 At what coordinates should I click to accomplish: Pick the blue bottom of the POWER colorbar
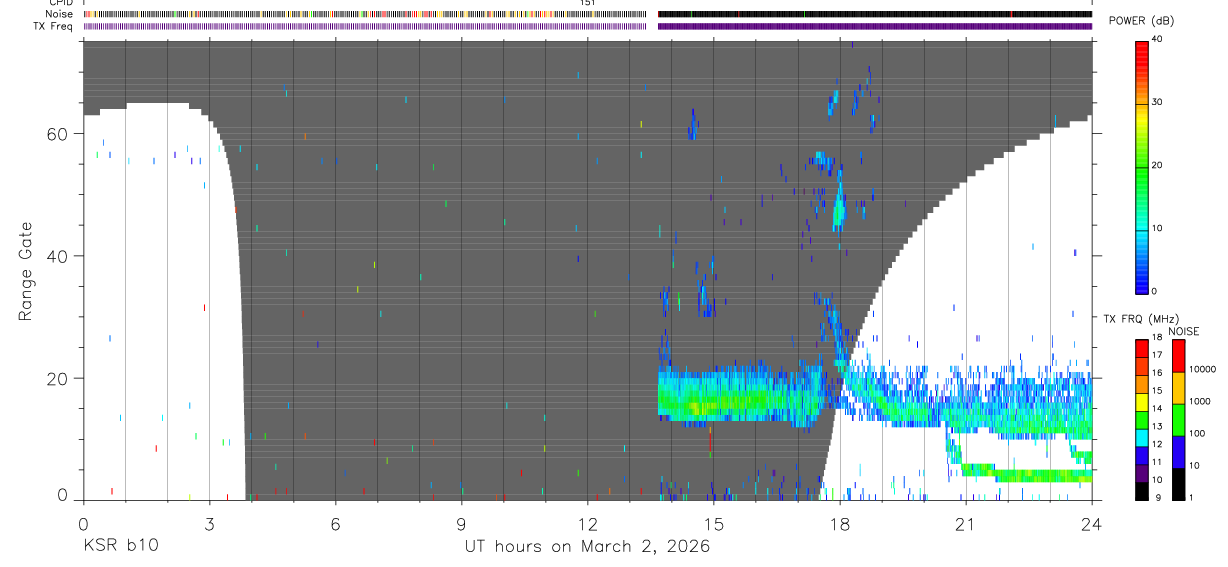[1142, 283]
